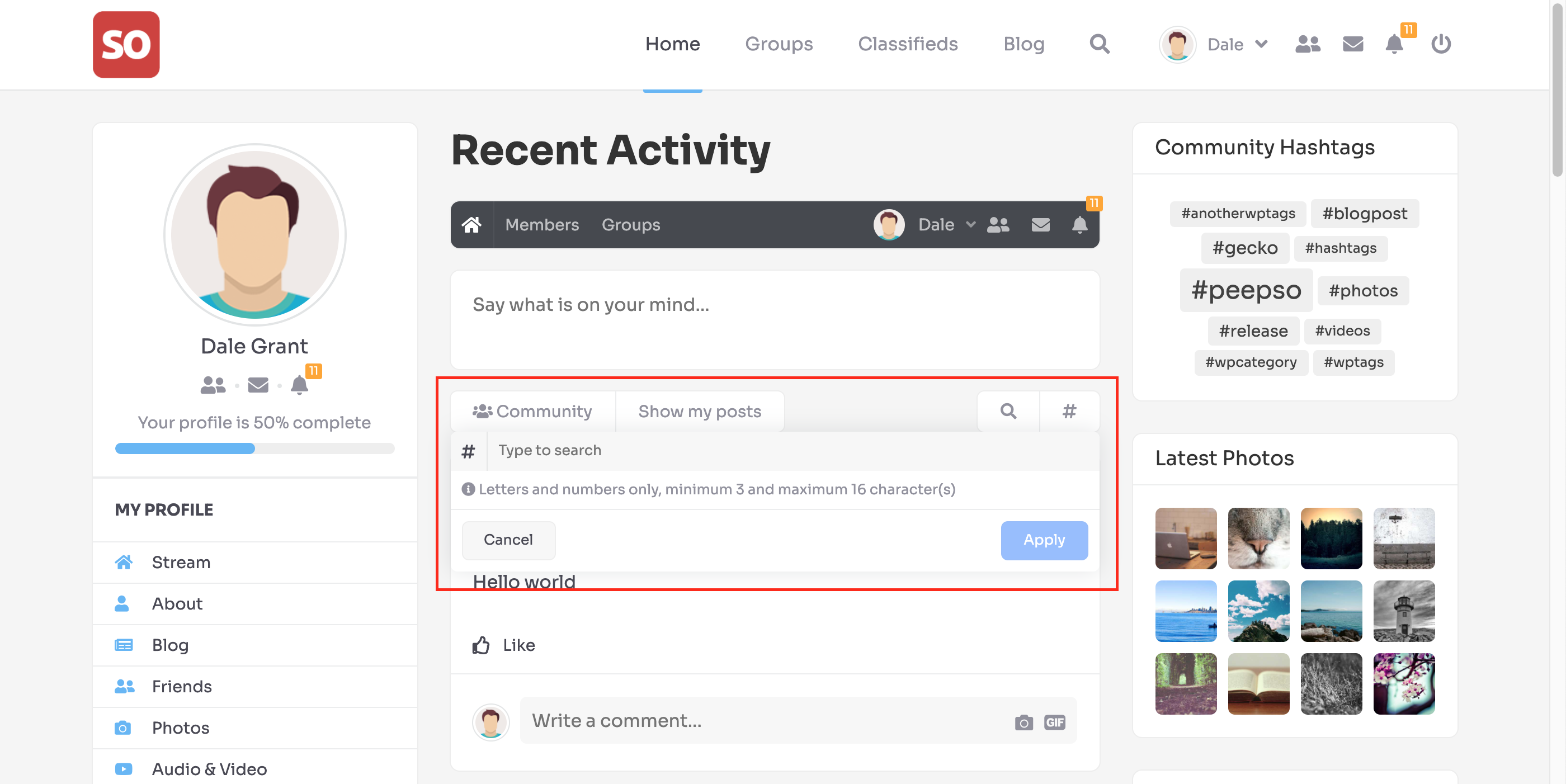Click the #release hashtag
1566x784 pixels.
(x=1253, y=330)
